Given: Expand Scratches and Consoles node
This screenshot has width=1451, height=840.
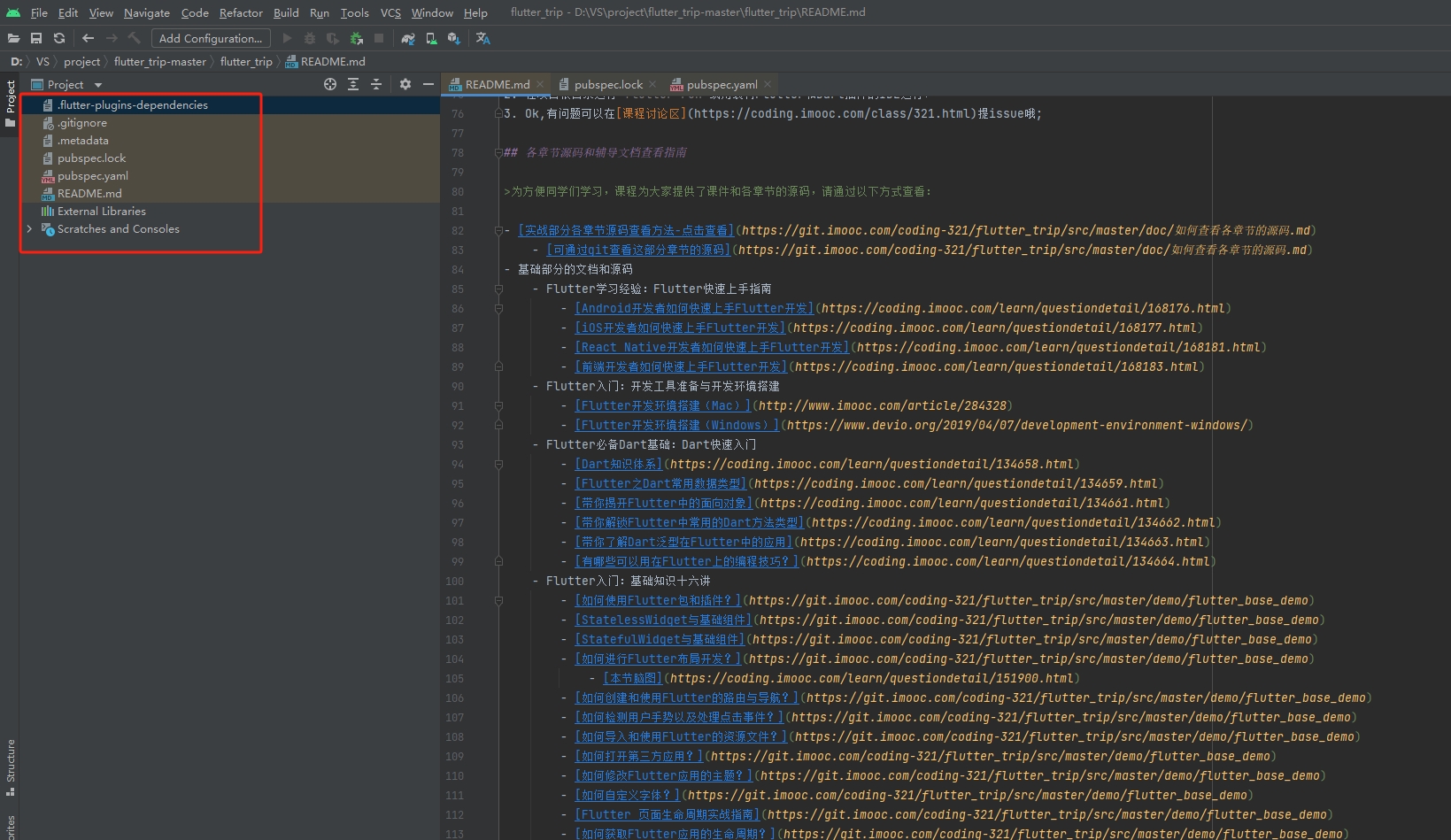Looking at the screenshot, I should pos(29,228).
